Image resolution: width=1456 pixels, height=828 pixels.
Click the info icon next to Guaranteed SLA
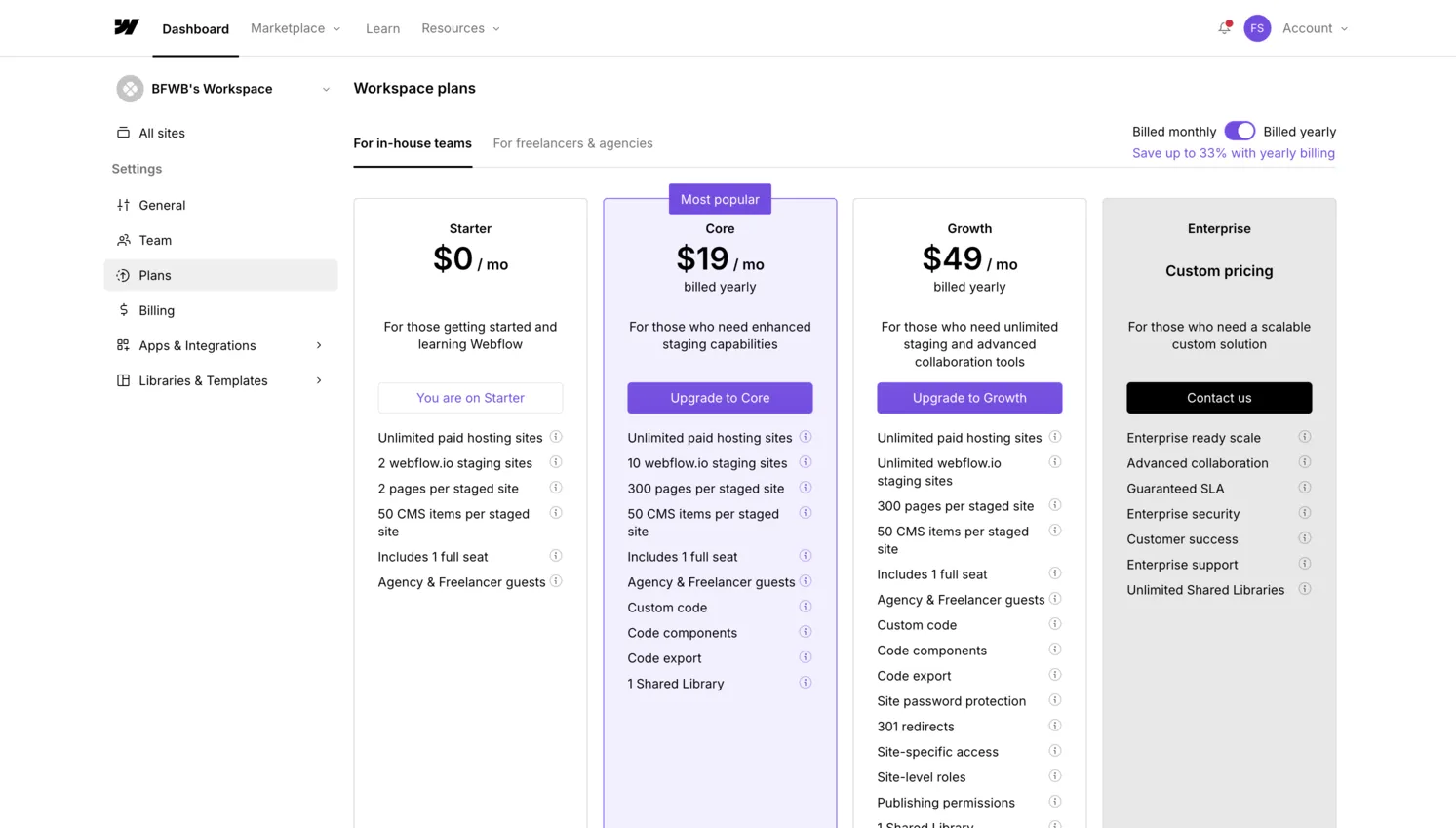click(1305, 488)
